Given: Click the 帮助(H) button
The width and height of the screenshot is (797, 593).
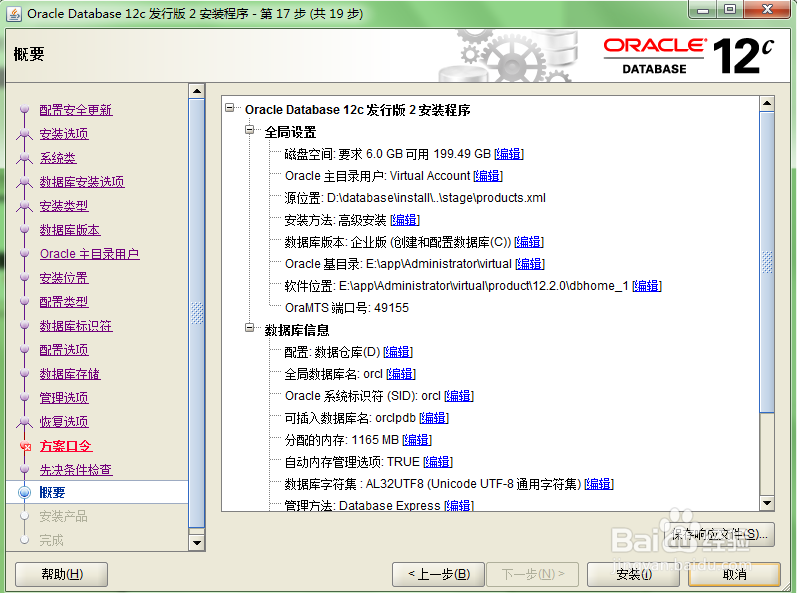Looking at the screenshot, I should coord(62,574).
